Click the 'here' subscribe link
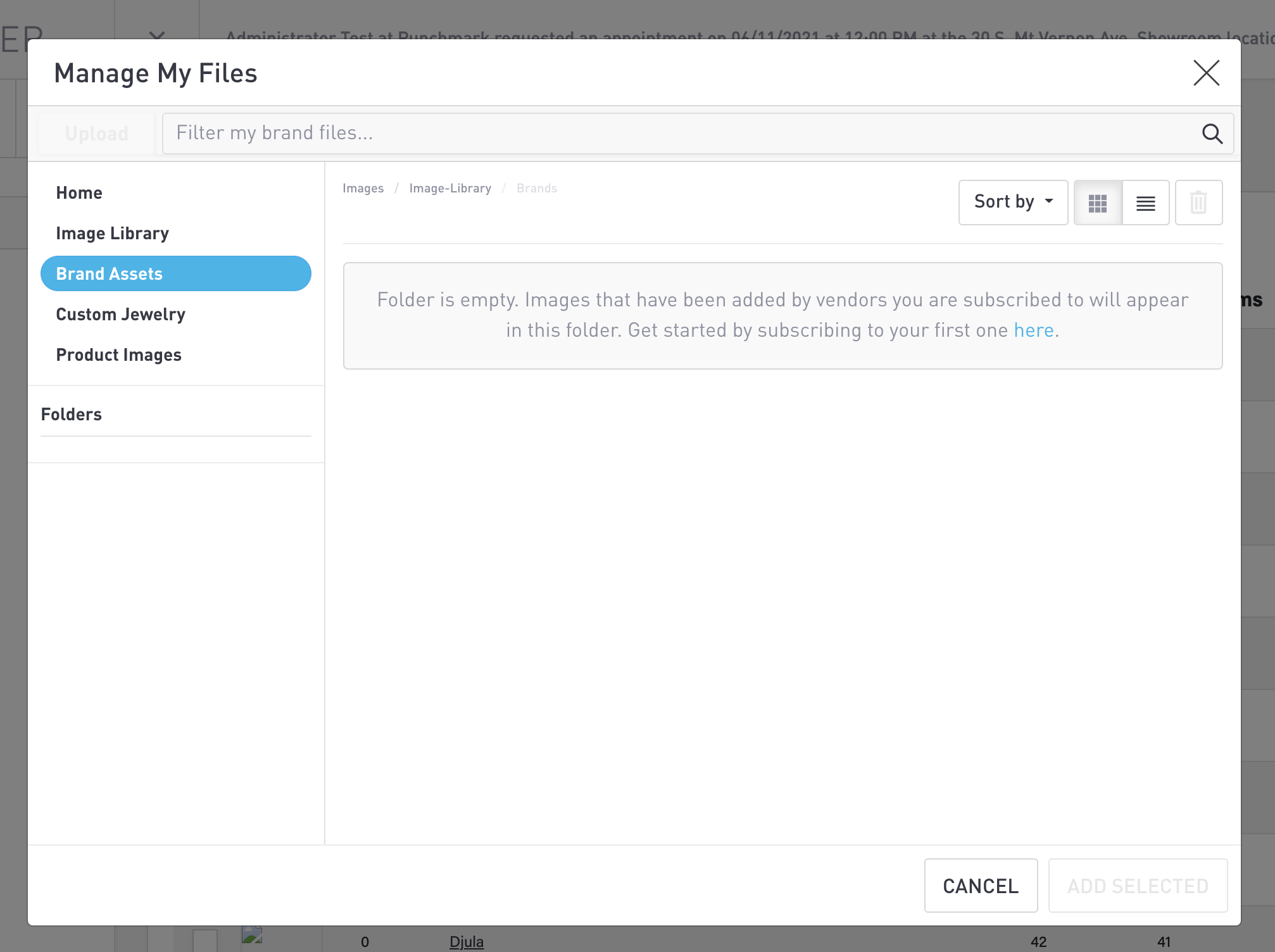 click(1033, 330)
